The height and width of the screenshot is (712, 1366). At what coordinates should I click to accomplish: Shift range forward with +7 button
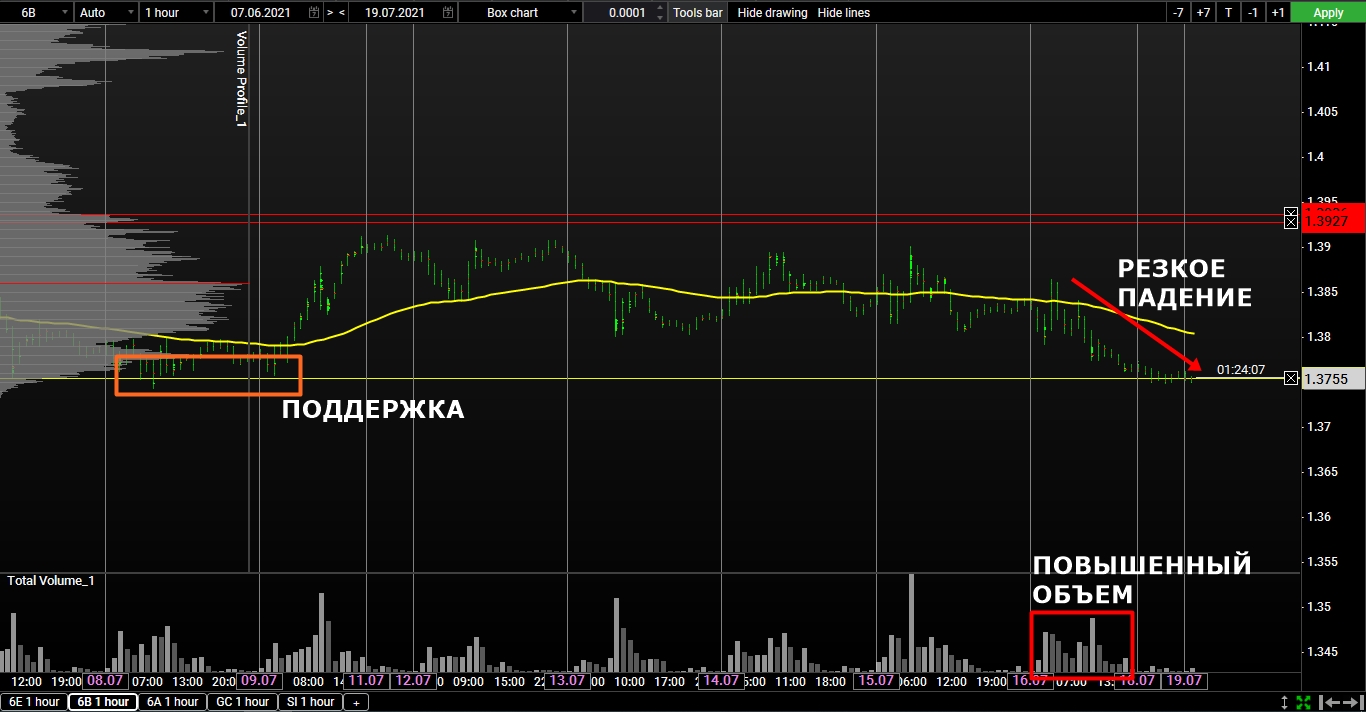[x=1203, y=13]
